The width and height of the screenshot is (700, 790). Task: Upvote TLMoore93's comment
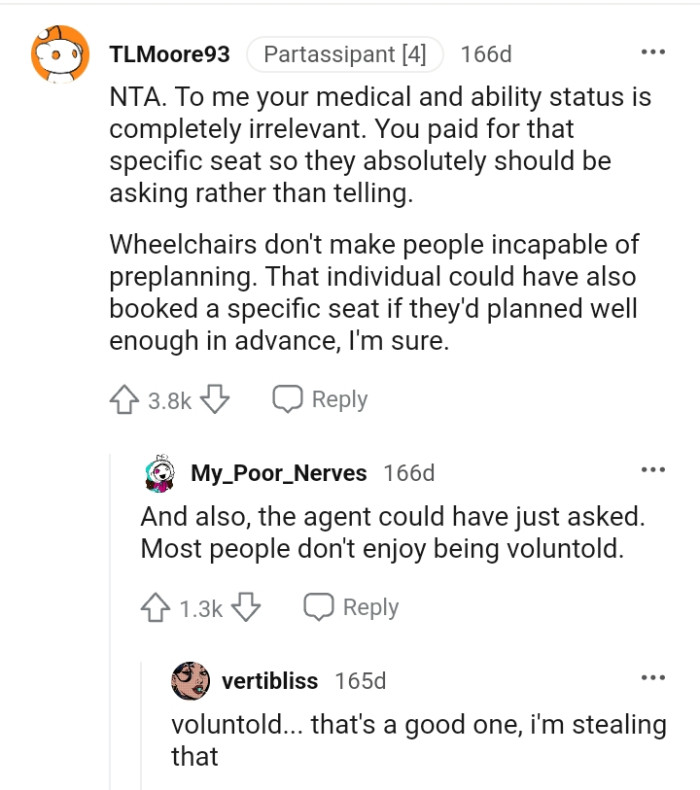(123, 400)
